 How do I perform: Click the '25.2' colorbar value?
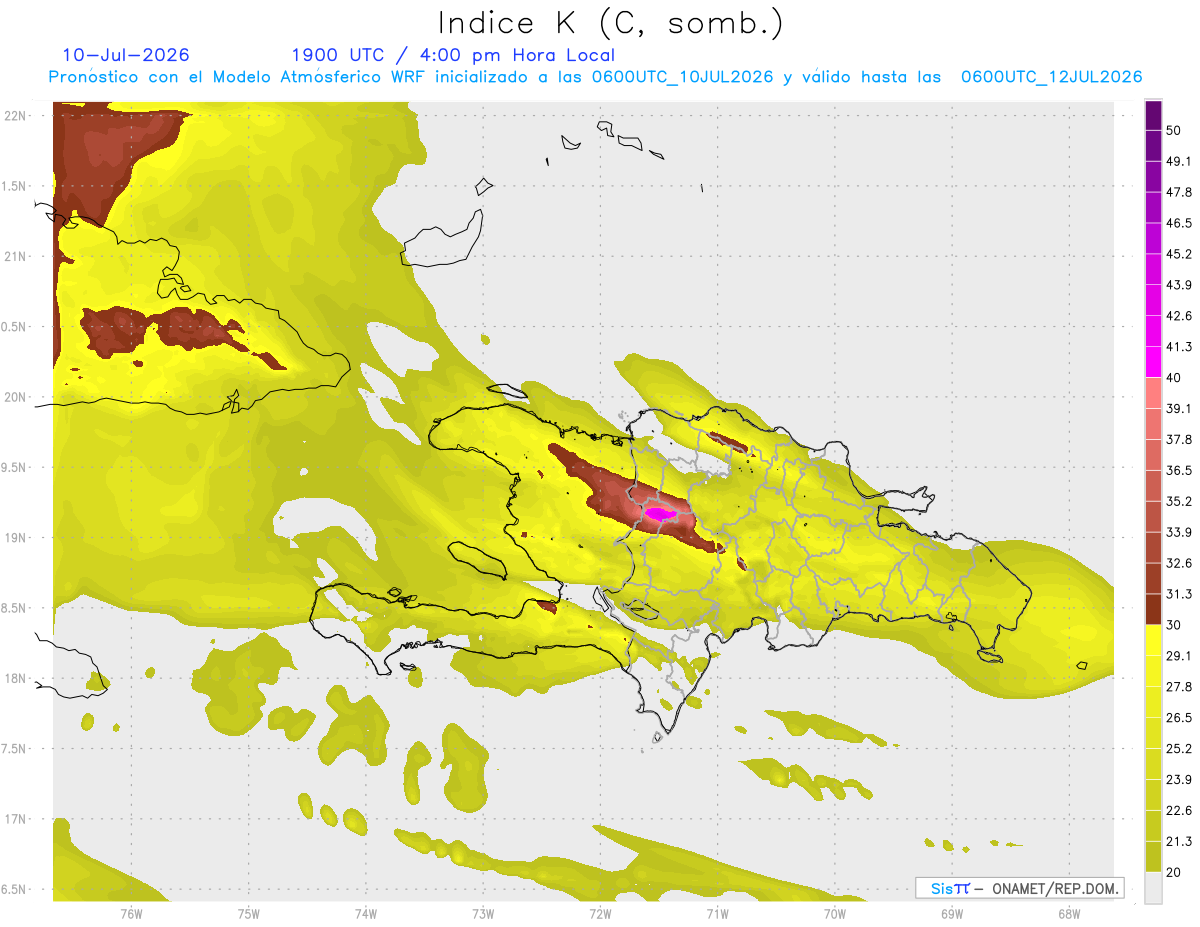click(x=1179, y=748)
